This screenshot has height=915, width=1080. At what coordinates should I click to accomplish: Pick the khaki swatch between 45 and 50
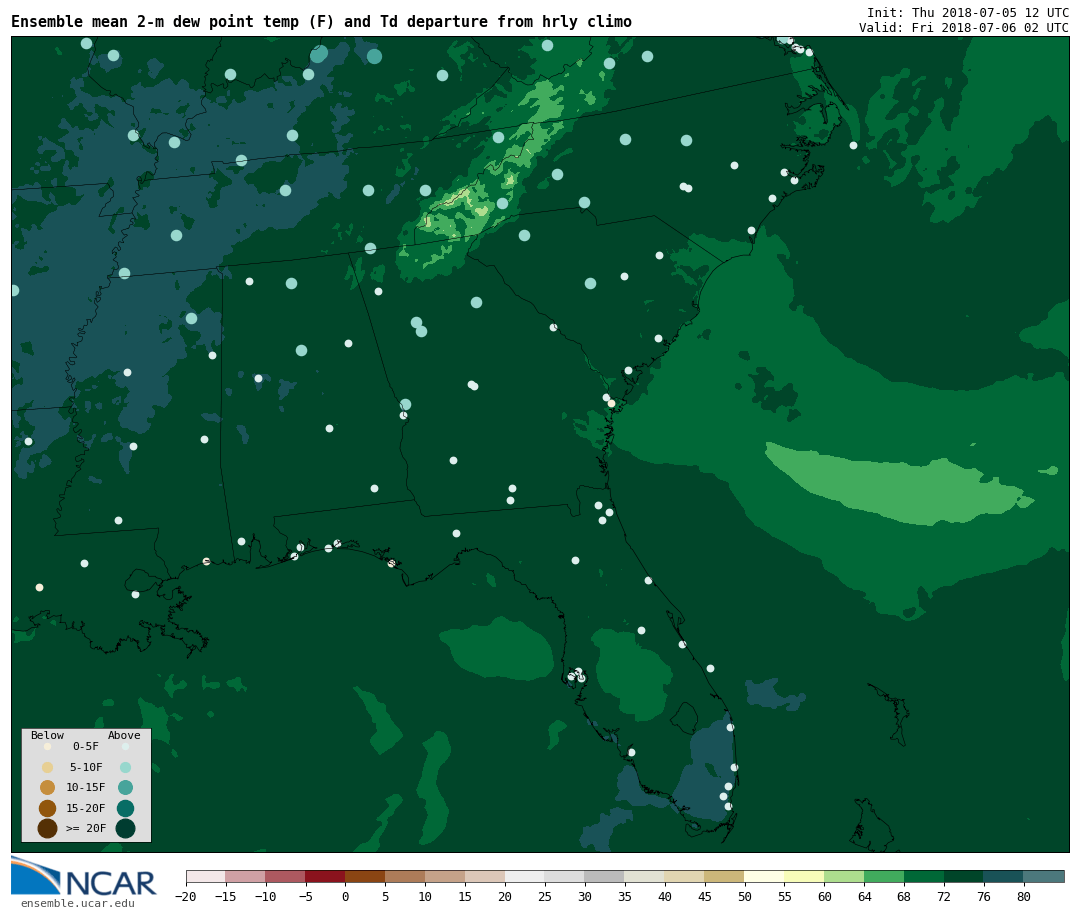(x=725, y=876)
